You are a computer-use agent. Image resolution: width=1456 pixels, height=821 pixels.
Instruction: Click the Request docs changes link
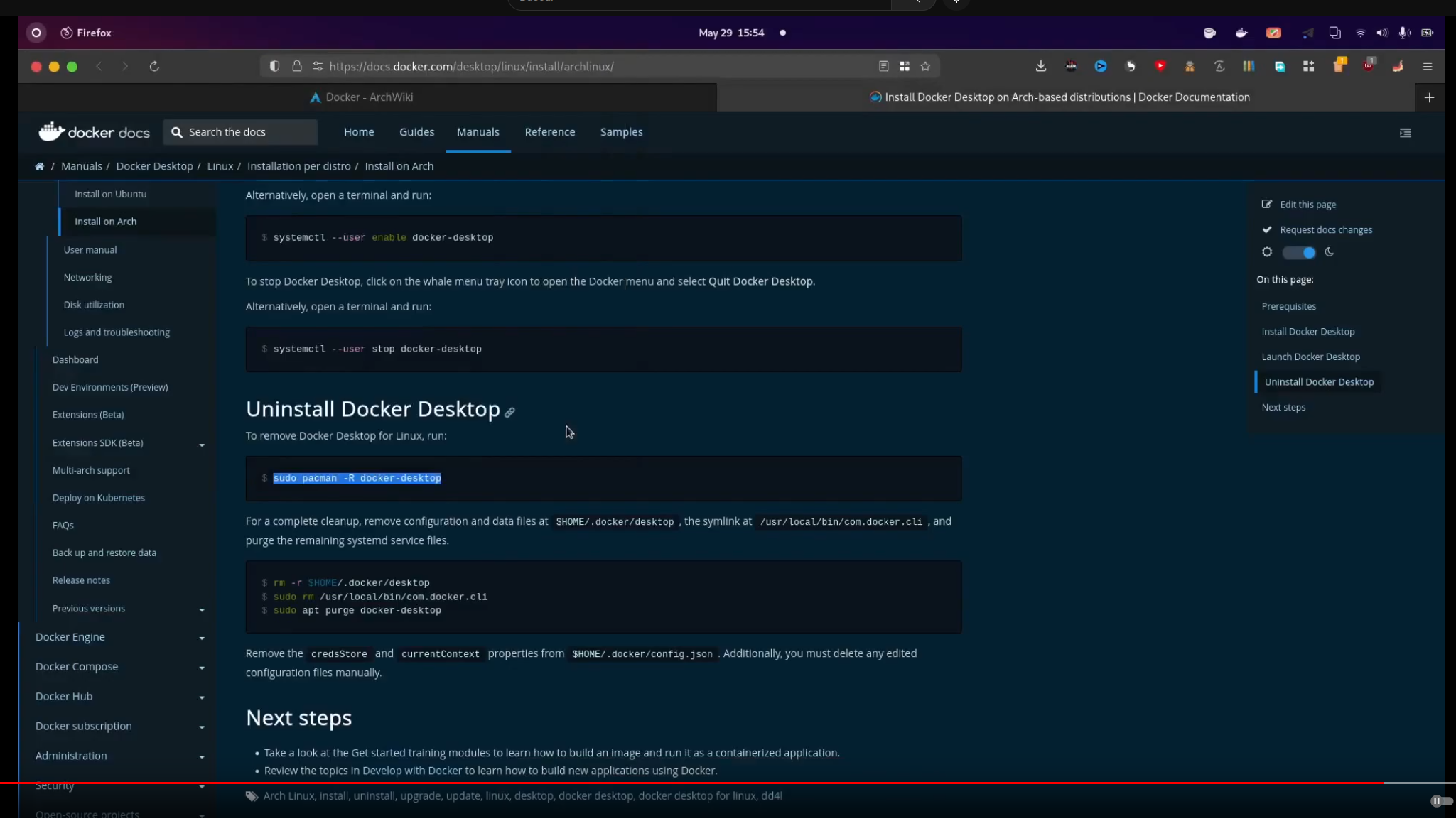coord(1325,229)
